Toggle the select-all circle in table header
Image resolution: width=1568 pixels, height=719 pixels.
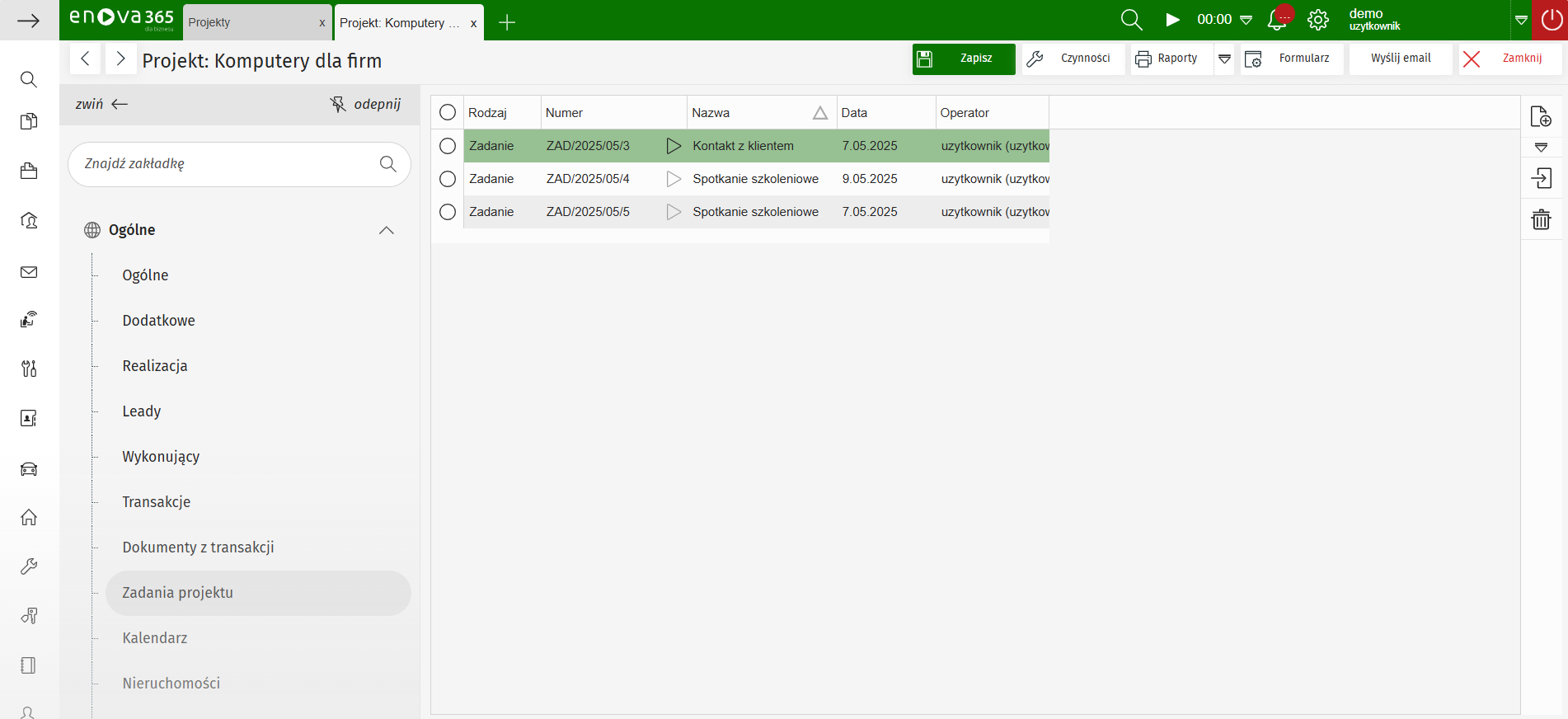(448, 112)
